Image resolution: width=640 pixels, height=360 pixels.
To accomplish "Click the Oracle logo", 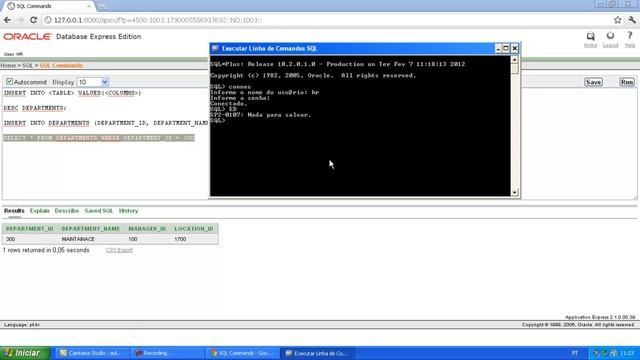I will 27,37.
